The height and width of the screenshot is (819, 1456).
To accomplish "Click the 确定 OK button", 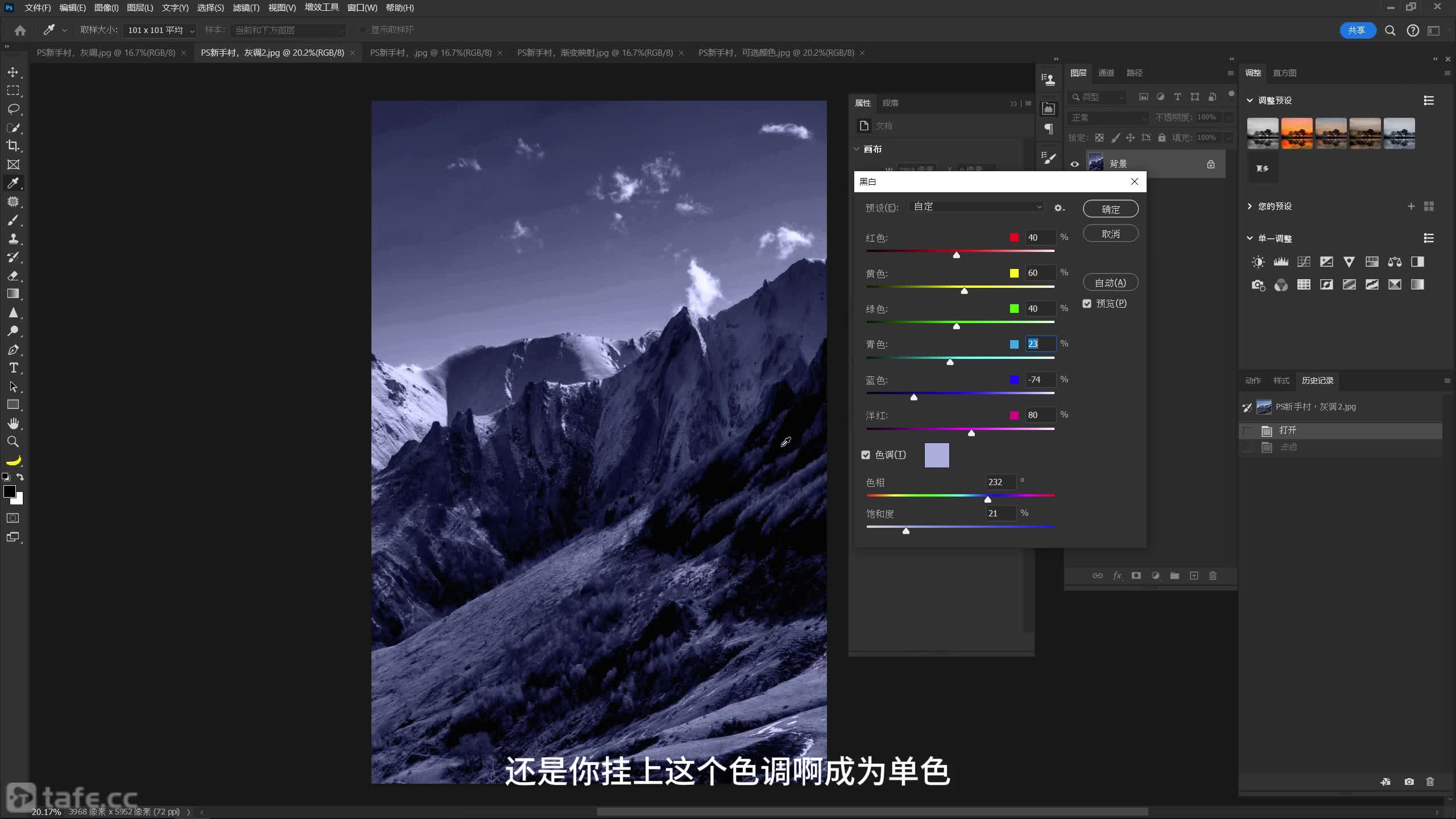I will [x=1110, y=209].
